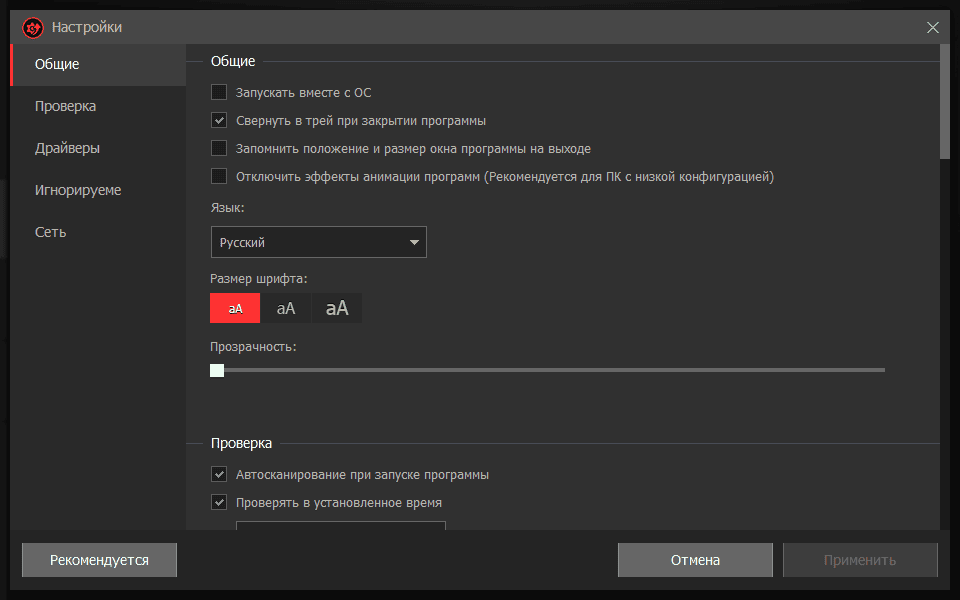Enable Запомнить положение и размер окна
The image size is (960, 600).
pos(219,149)
